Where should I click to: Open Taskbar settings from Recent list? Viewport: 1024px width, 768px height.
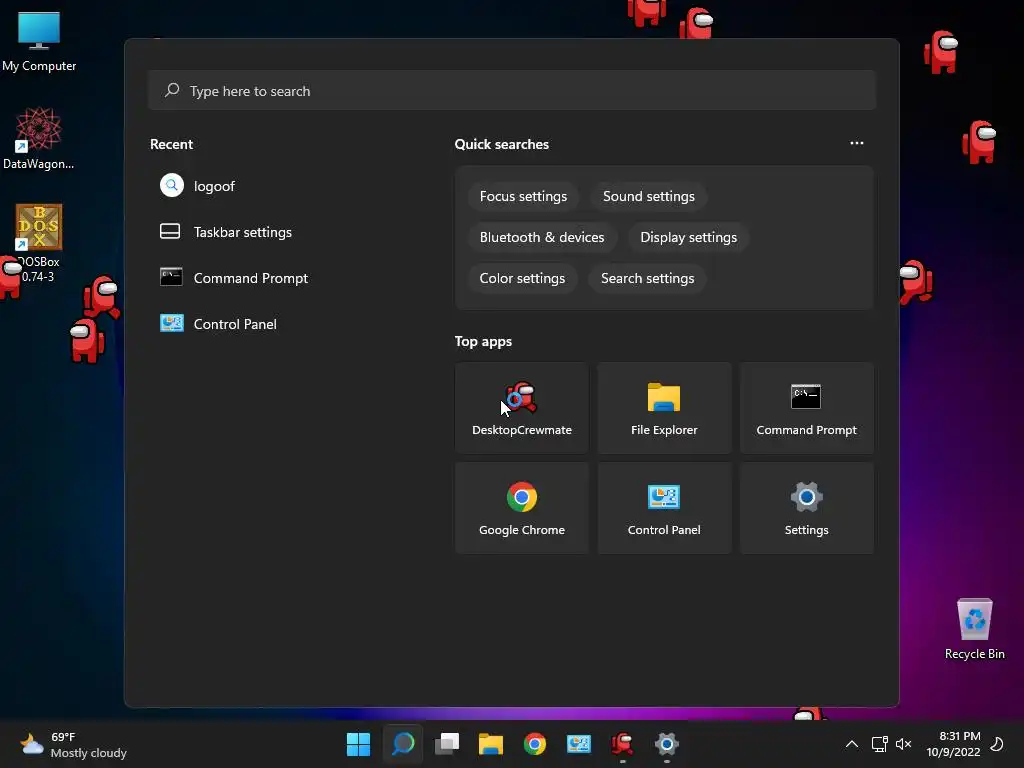pos(242,232)
